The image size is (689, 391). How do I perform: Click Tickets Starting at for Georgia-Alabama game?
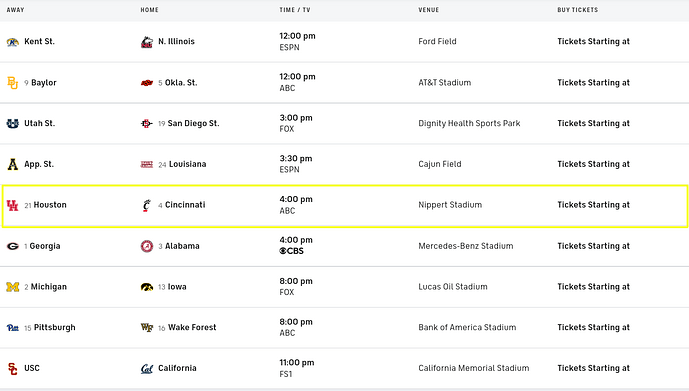(593, 246)
